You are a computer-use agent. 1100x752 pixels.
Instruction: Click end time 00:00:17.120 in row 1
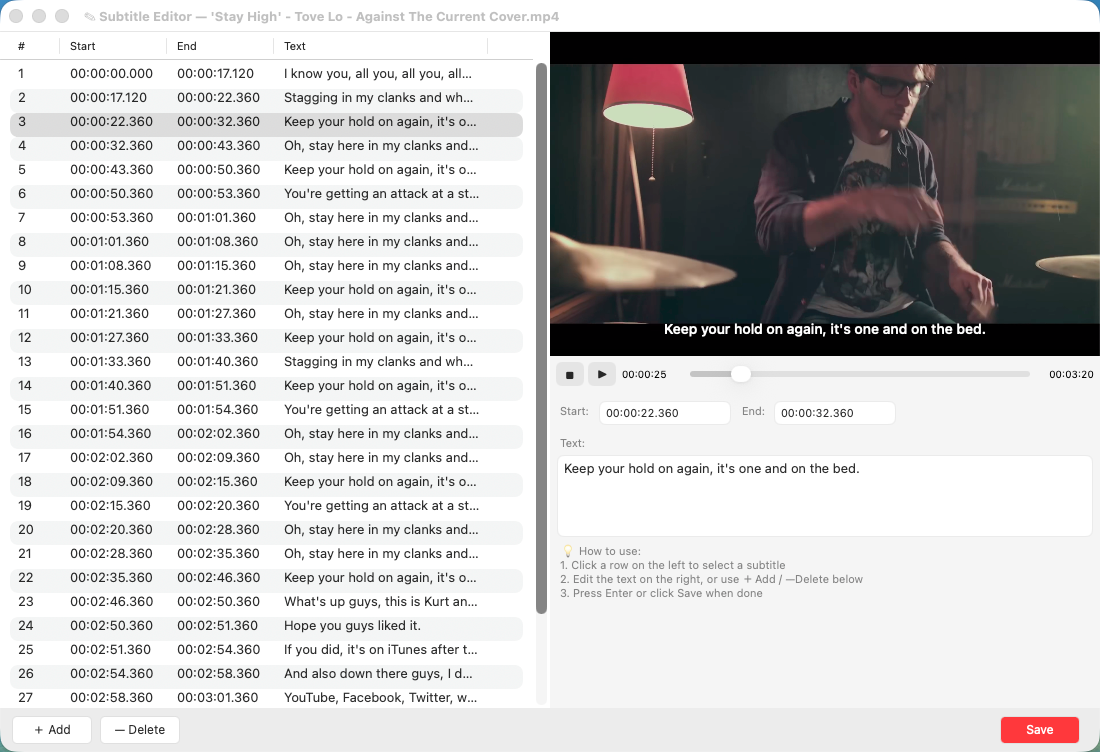pos(215,74)
